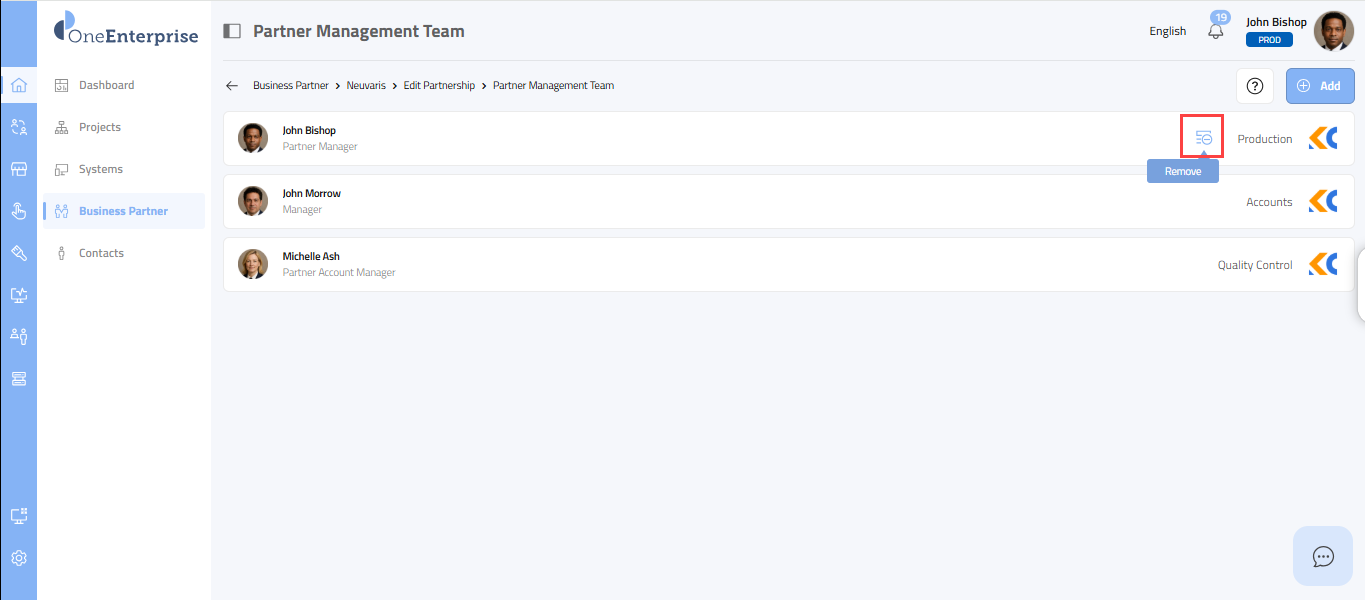The width and height of the screenshot is (1365, 600).
Task: Open the notifications bell
Action: [1216, 31]
